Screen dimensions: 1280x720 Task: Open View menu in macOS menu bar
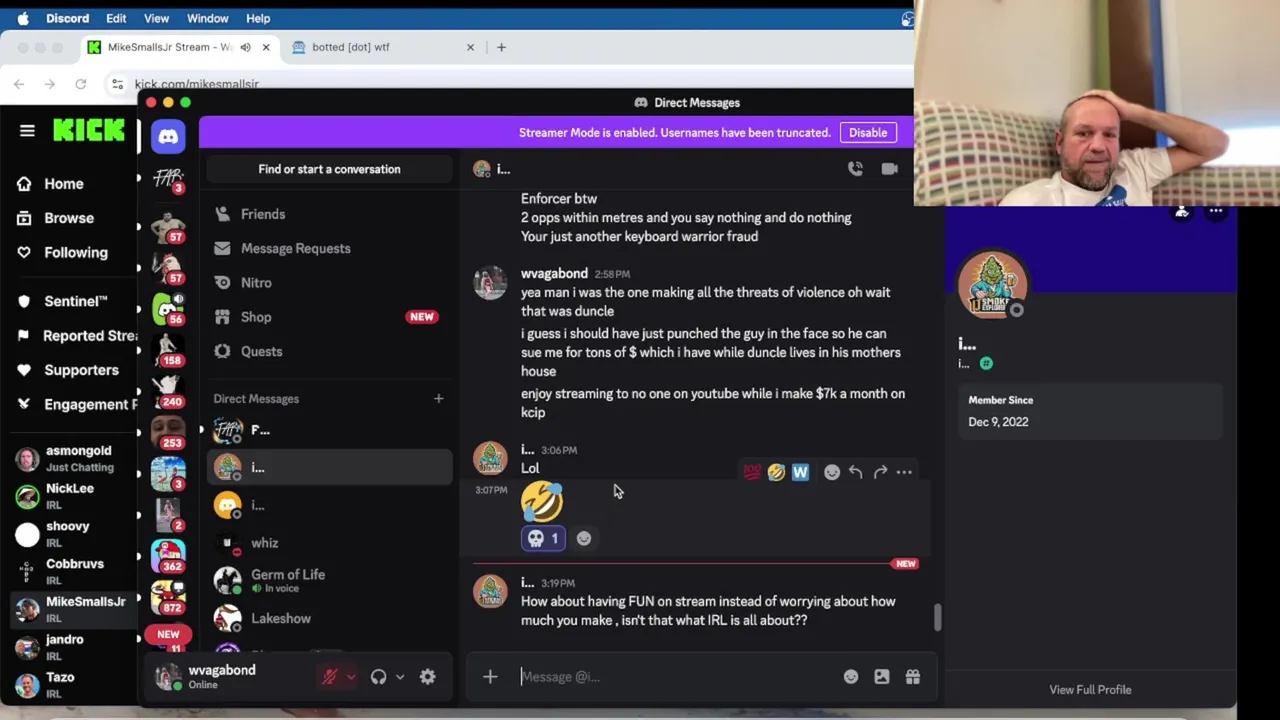click(157, 18)
